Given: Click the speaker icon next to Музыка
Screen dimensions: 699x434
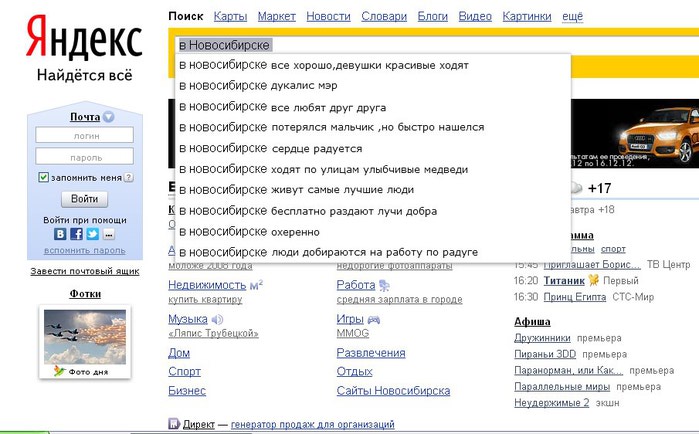Looking at the screenshot, I should coord(217,319).
